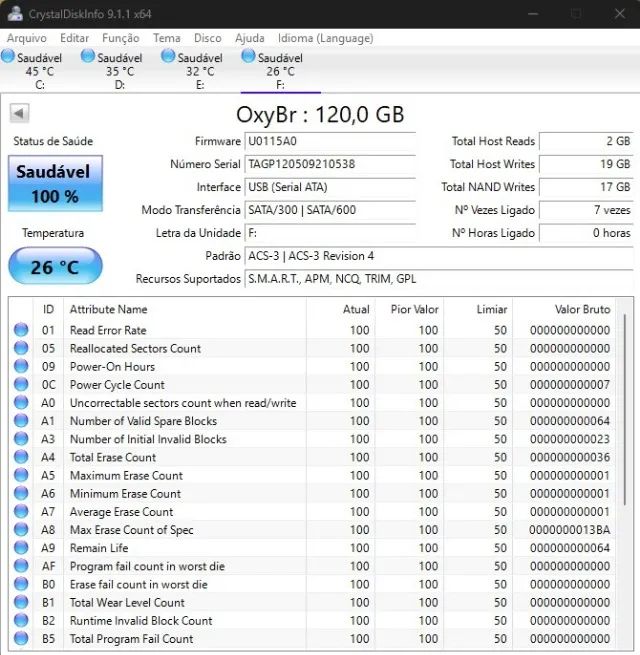Select raw value 000000000036
Image resolution: width=640 pixels, height=655 pixels.
(x=569, y=457)
